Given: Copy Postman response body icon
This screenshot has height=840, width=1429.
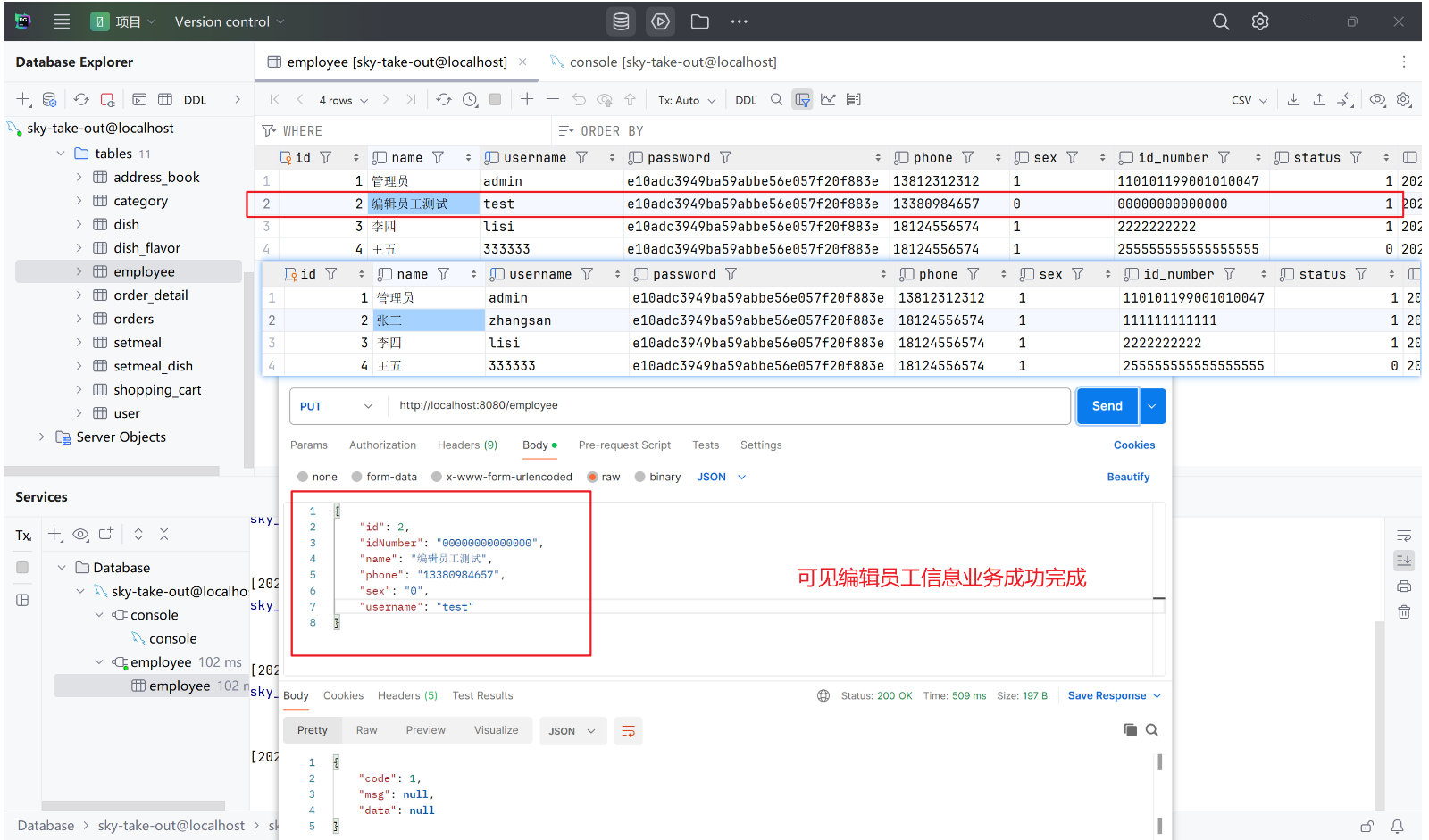Looking at the screenshot, I should point(1130,729).
